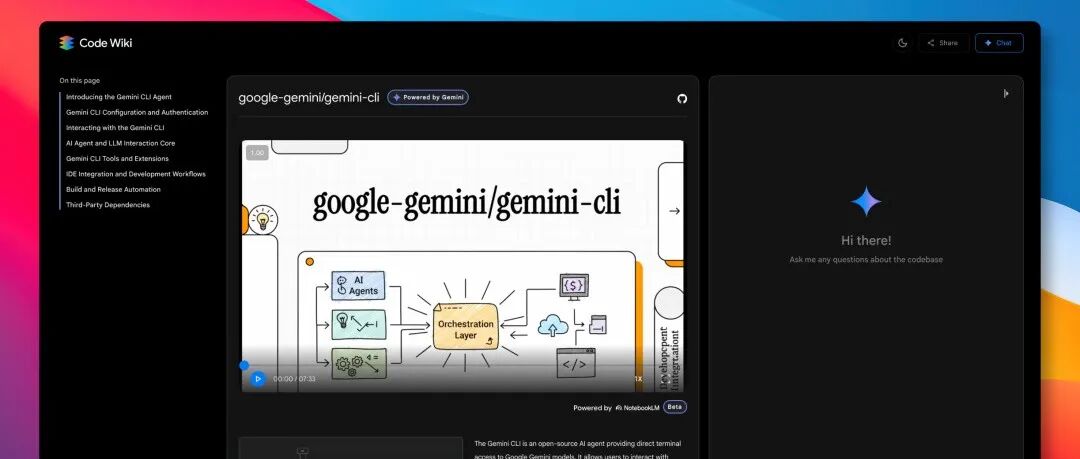Click the 1.00 badge on video
Viewport: 1080px width, 459px height.
(x=257, y=153)
